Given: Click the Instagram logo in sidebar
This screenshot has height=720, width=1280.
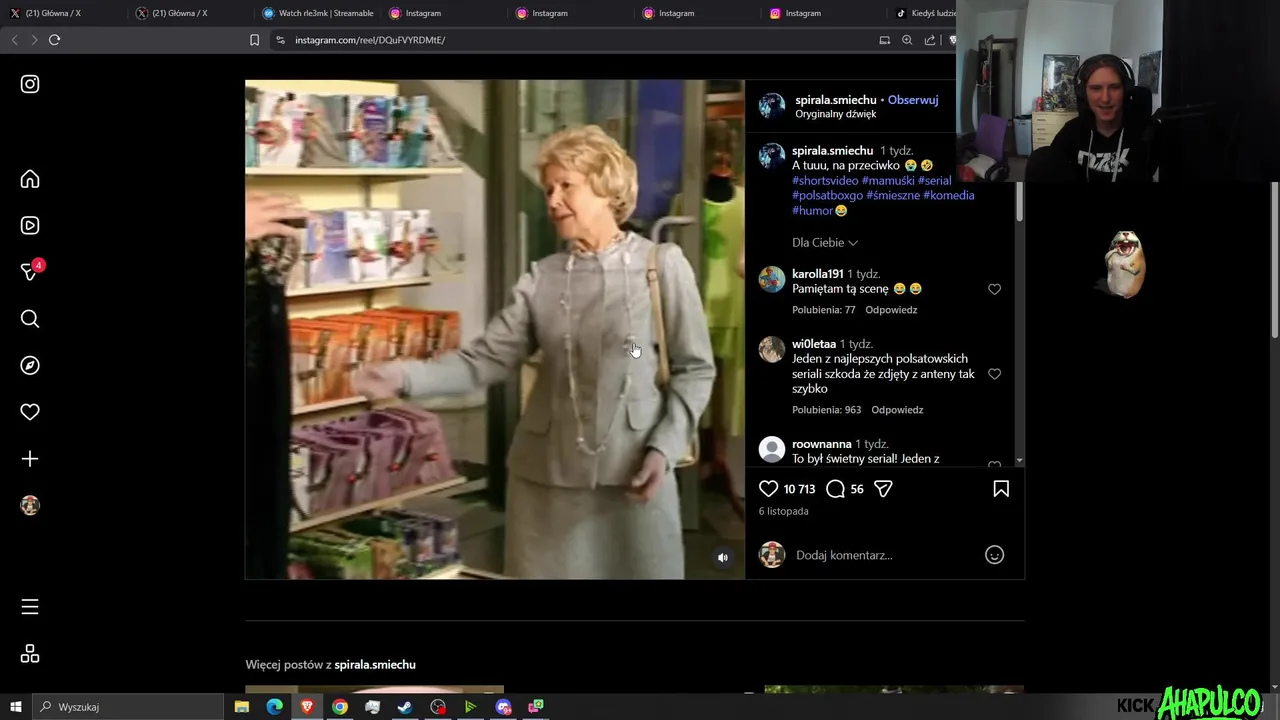Looking at the screenshot, I should click(30, 84).
